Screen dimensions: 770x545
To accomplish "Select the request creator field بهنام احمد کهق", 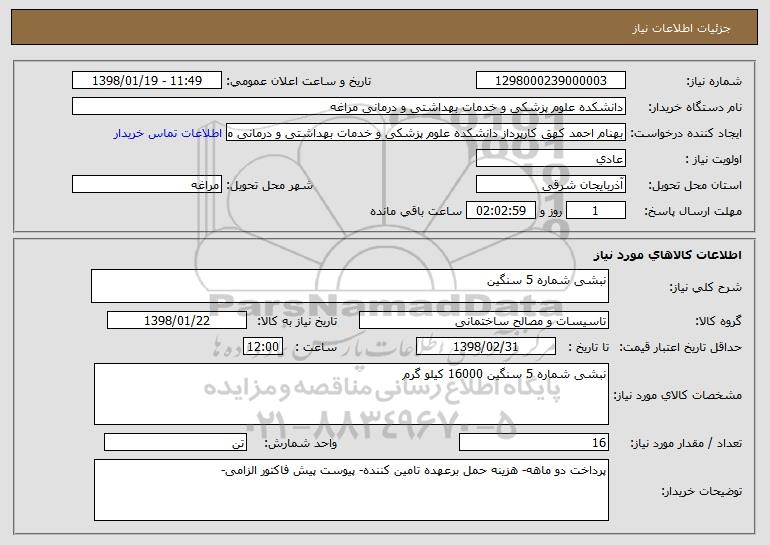I will (x=426, y=132).
